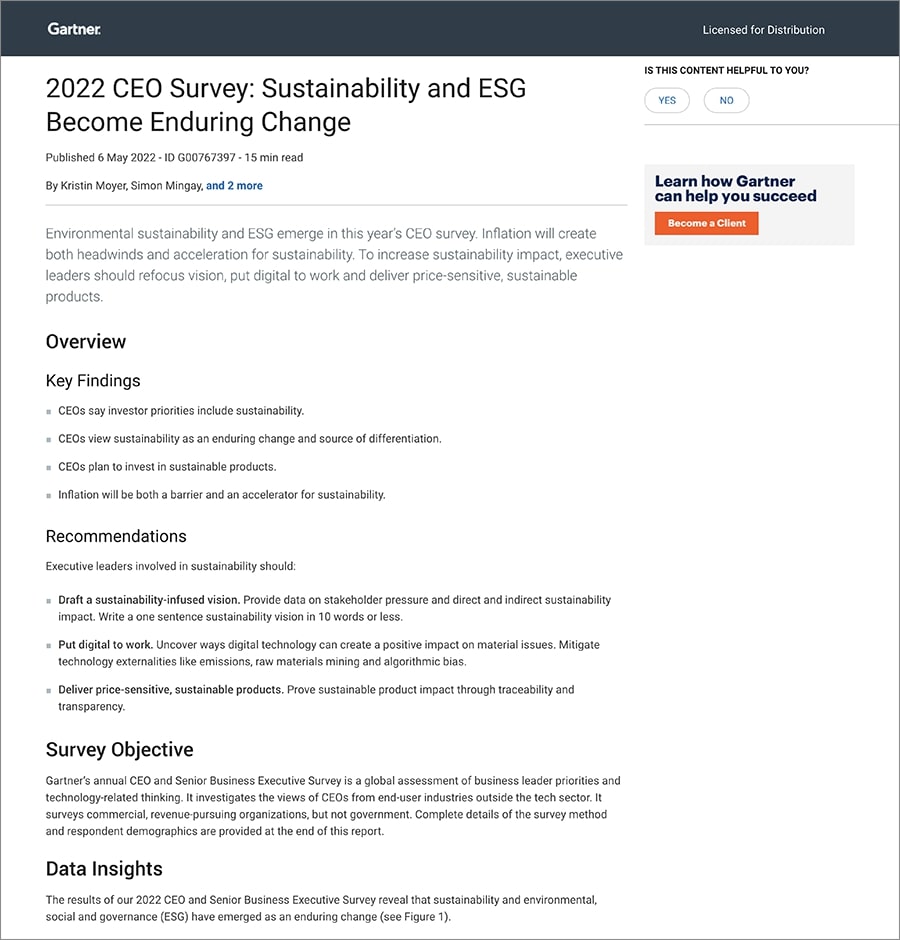The width and height of the screenshot is (900, 940).
Task: Click the Key Findings subheading
Action: pyautogui.click(x=93, y=380)
